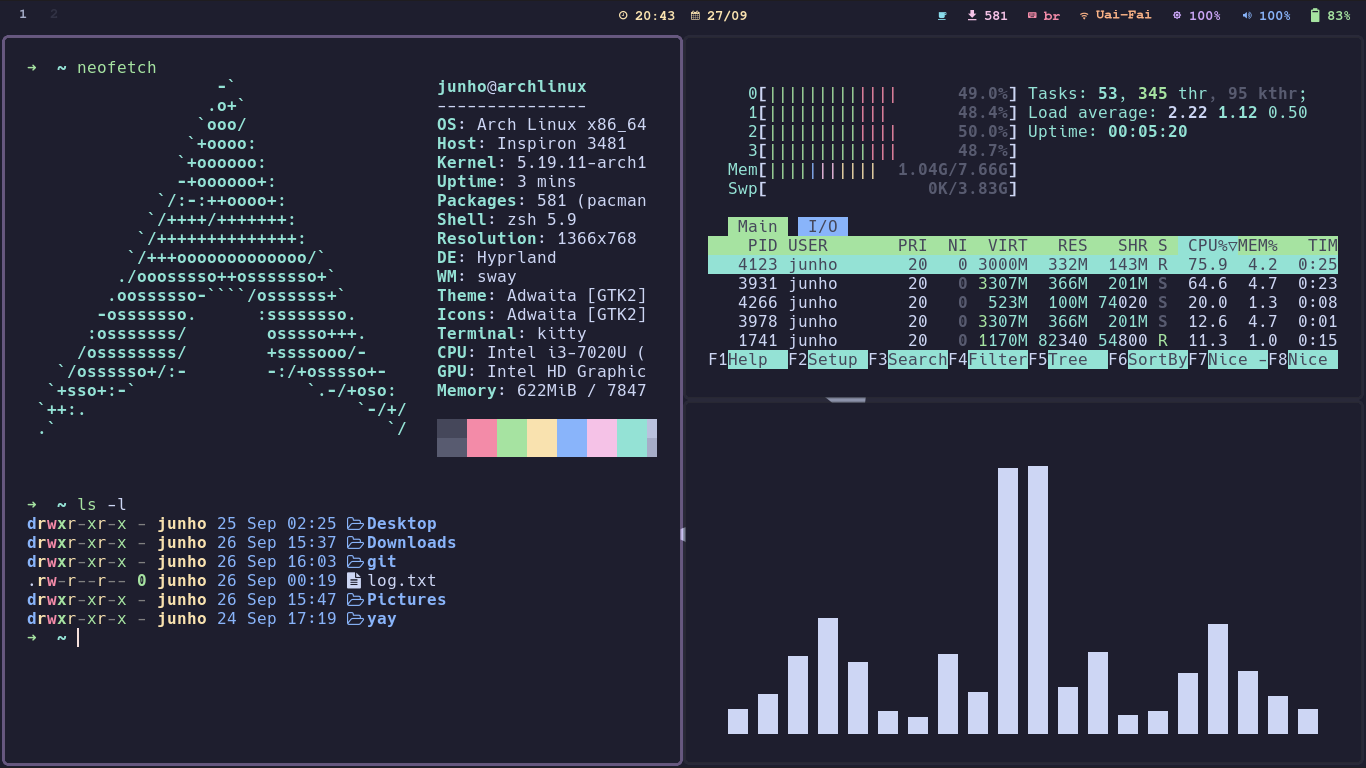The image size is (1366, 768).
Task: Click the yellow swatch in neofetch palette
Action: [542, 438]
